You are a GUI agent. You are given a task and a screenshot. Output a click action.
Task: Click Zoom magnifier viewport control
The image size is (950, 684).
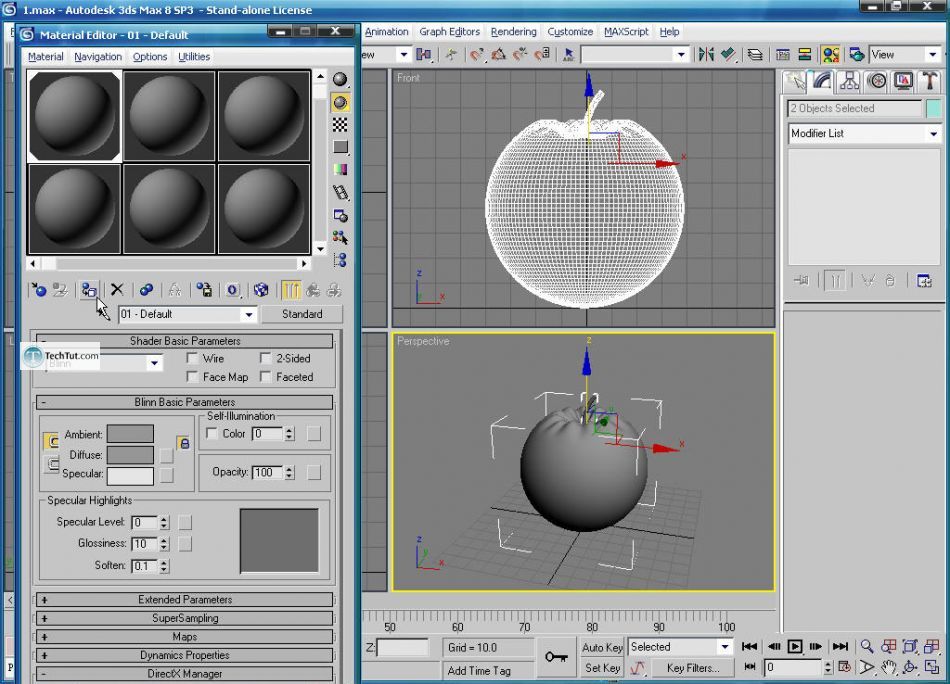(867, 646)
